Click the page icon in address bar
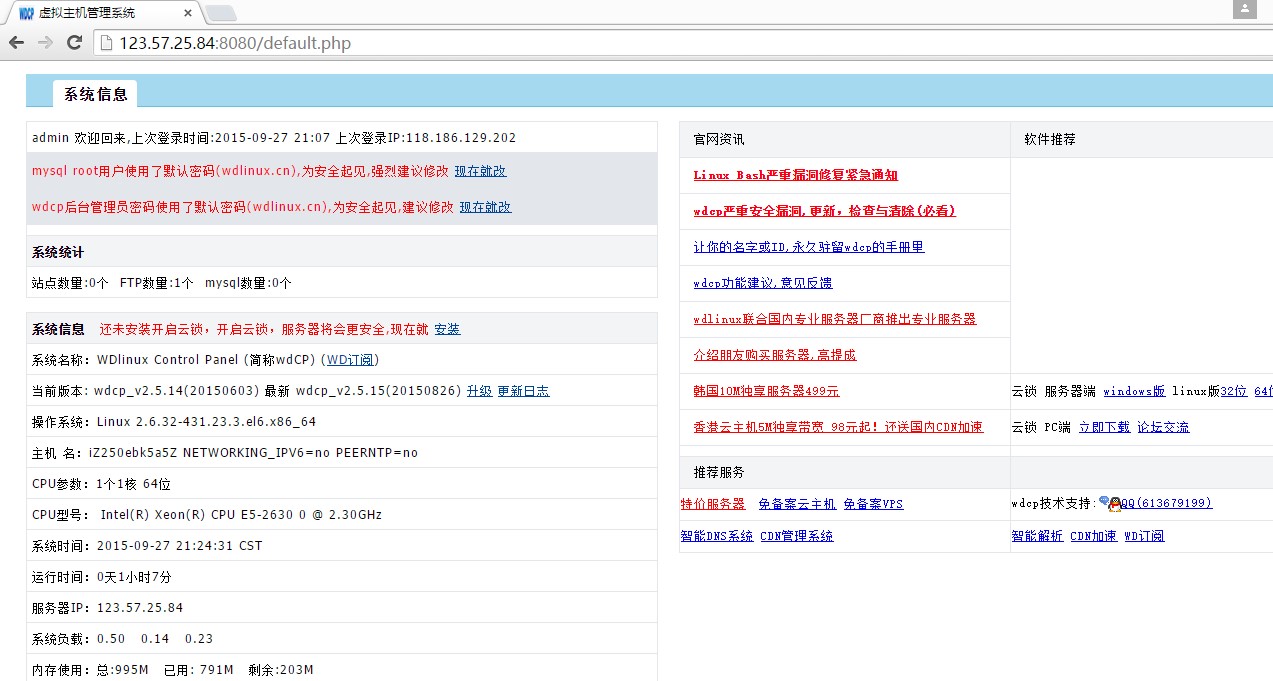 click(x=106, y=43)
